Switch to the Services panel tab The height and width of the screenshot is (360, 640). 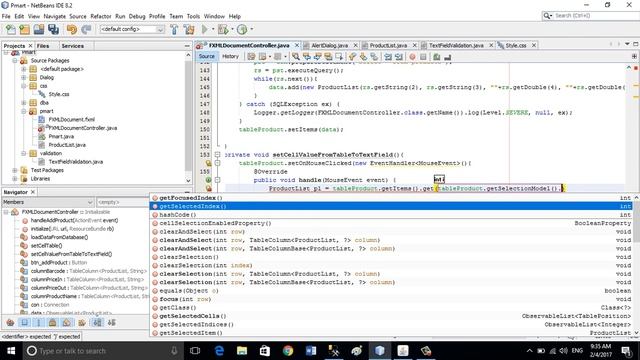click(x=73, y=46)
